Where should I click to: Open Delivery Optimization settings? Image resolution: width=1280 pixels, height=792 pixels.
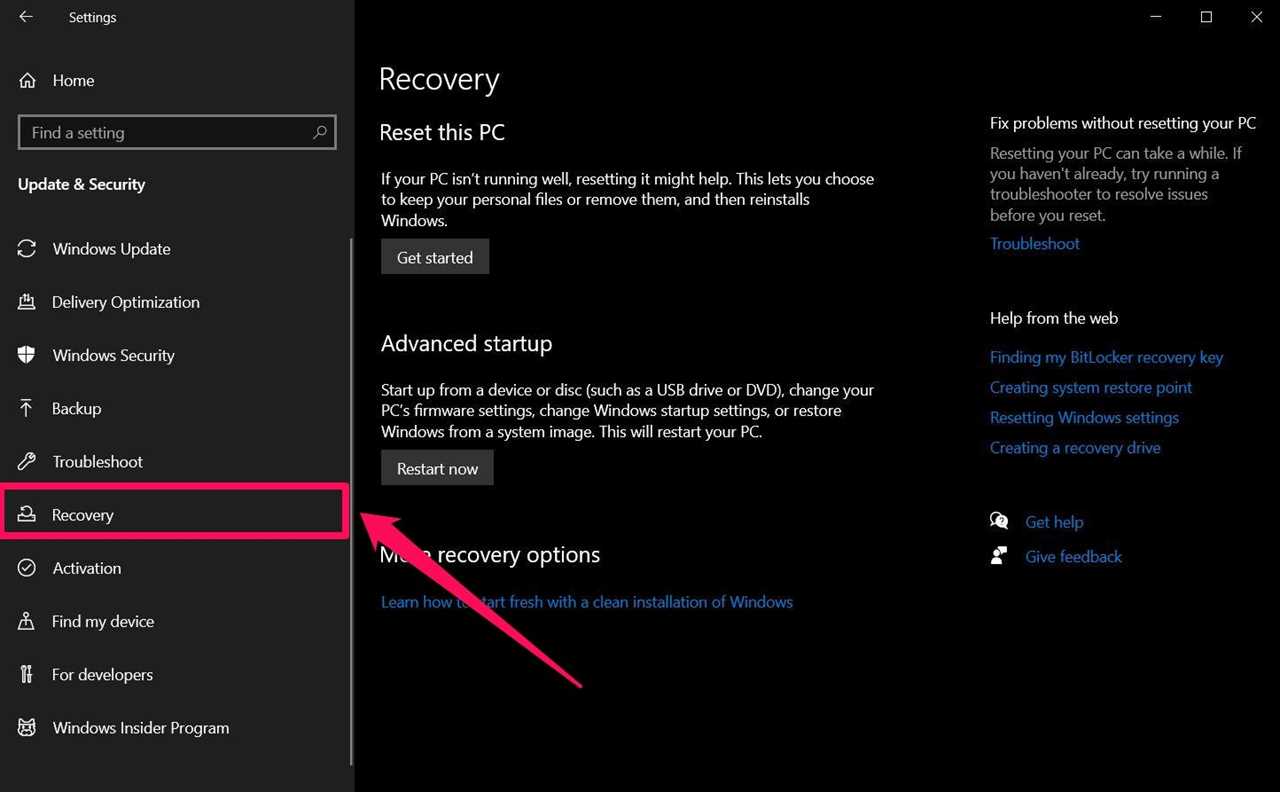tap(27, 302)
